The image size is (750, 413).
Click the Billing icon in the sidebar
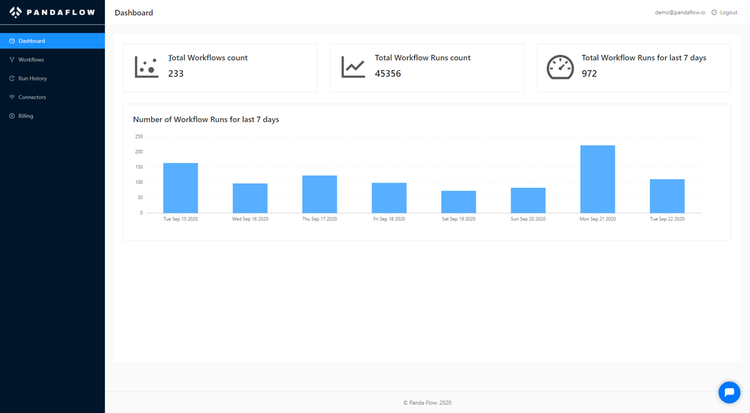pos(12,116)
